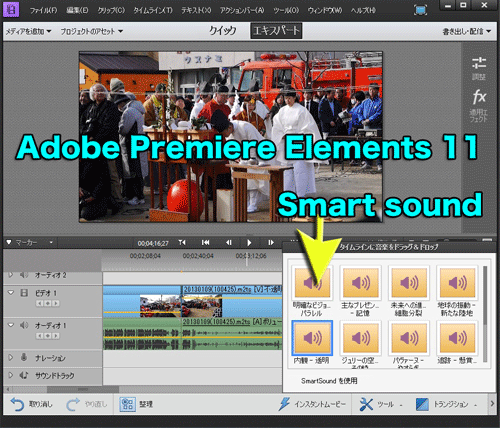Toggle the ビデオ 1 filmstrip icon
500x428 pixels.
24,293
